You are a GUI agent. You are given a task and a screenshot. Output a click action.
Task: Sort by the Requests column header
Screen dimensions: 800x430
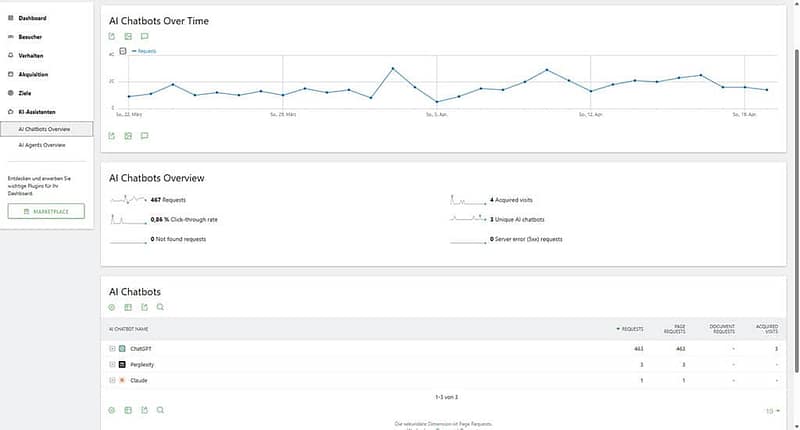coord(630,329)
